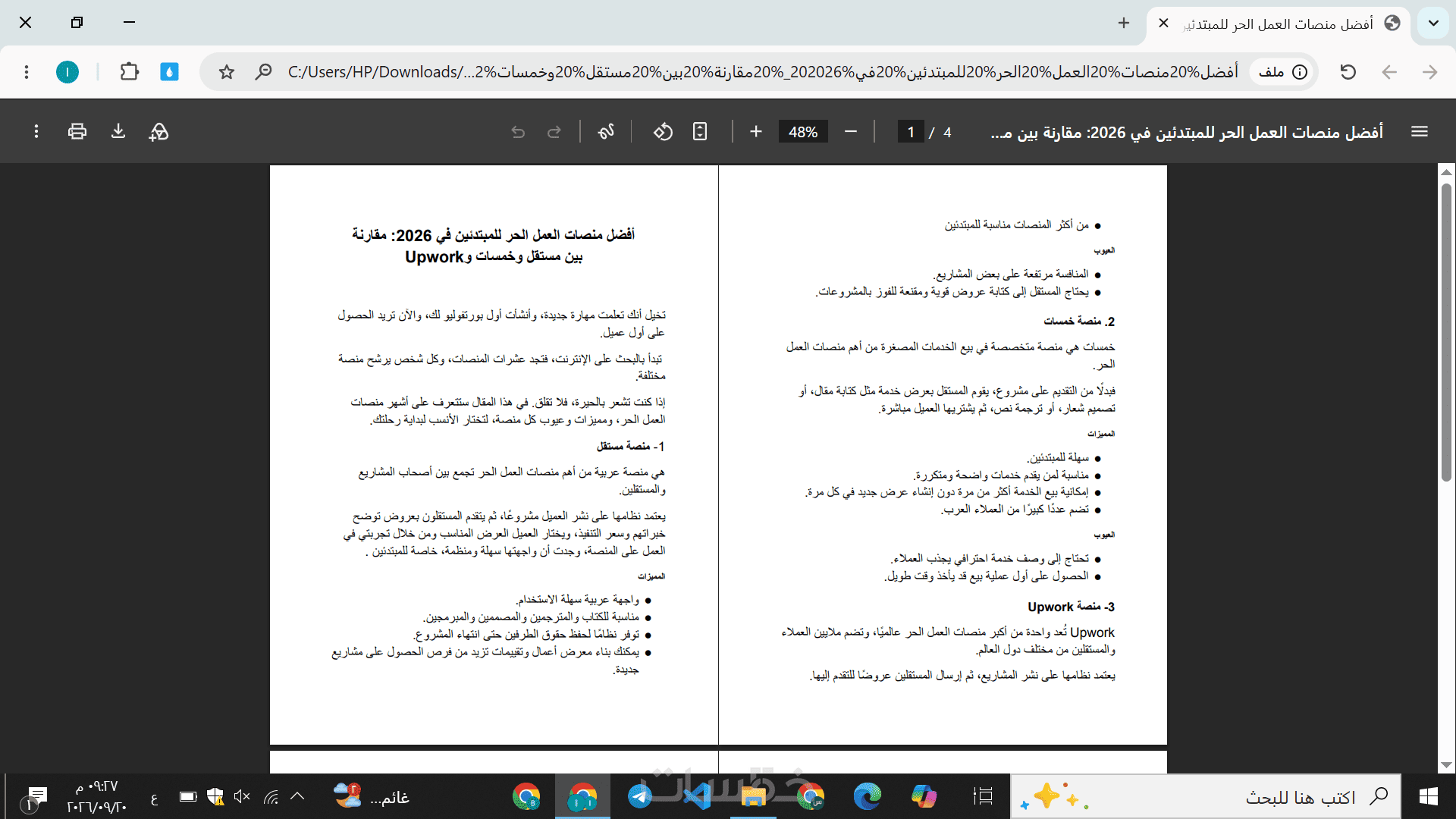Open a new browser tab
This screenshot has height=819, width=1456.
(x=1124, y=24)
